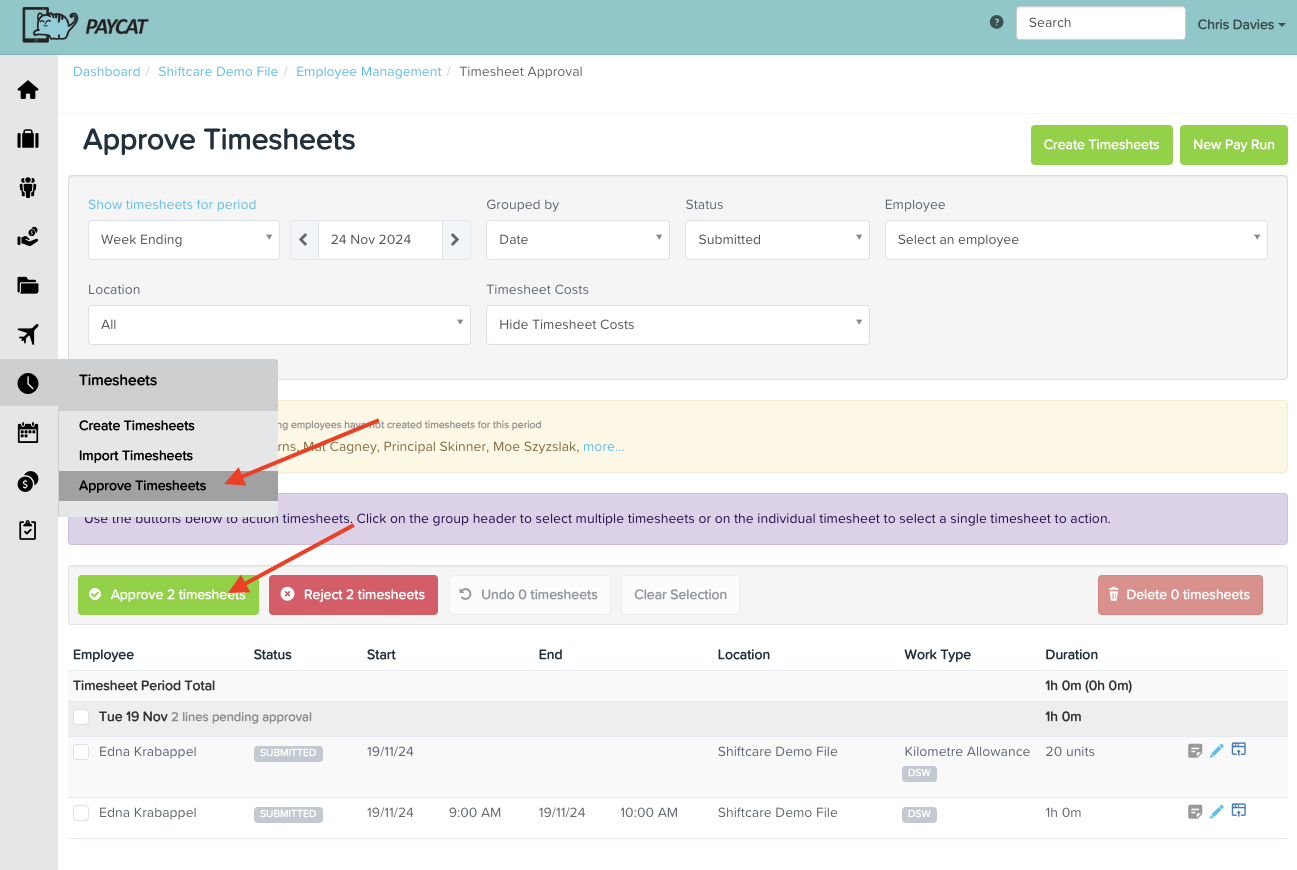Open the Select an employee dropdown

(1076, 239)
